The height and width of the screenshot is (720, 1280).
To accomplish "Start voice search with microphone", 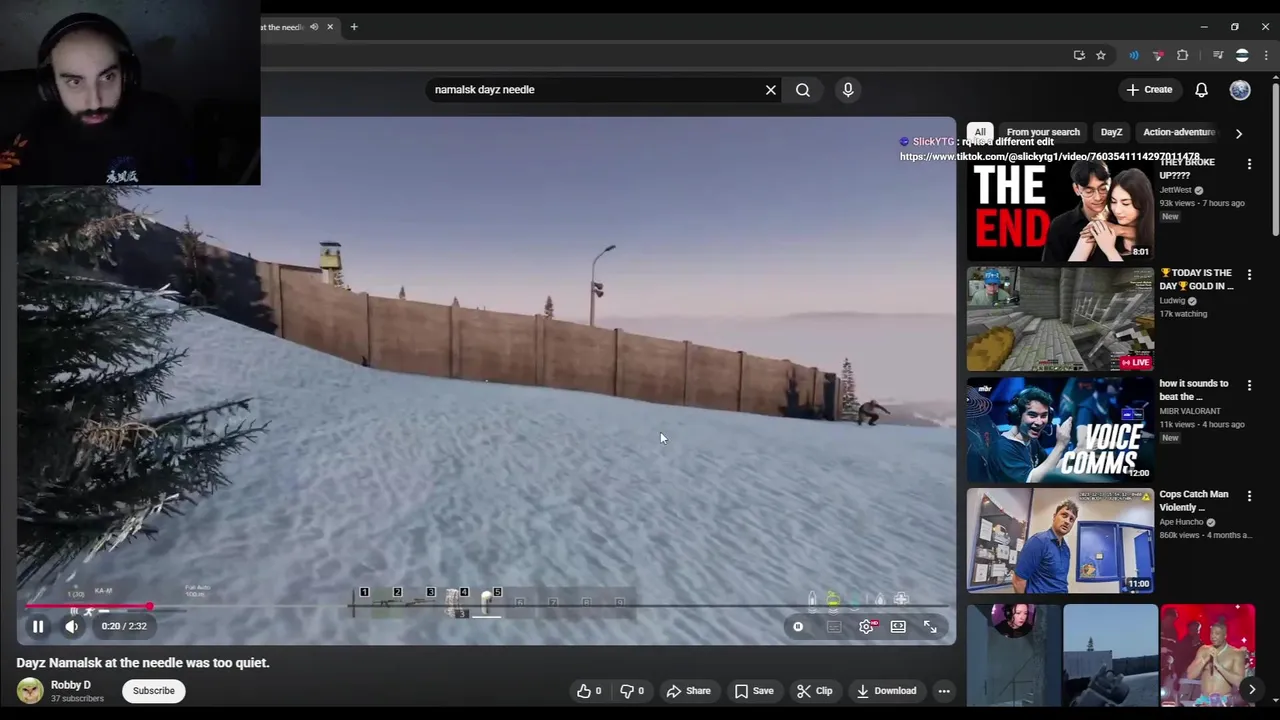I will point(848,90).
